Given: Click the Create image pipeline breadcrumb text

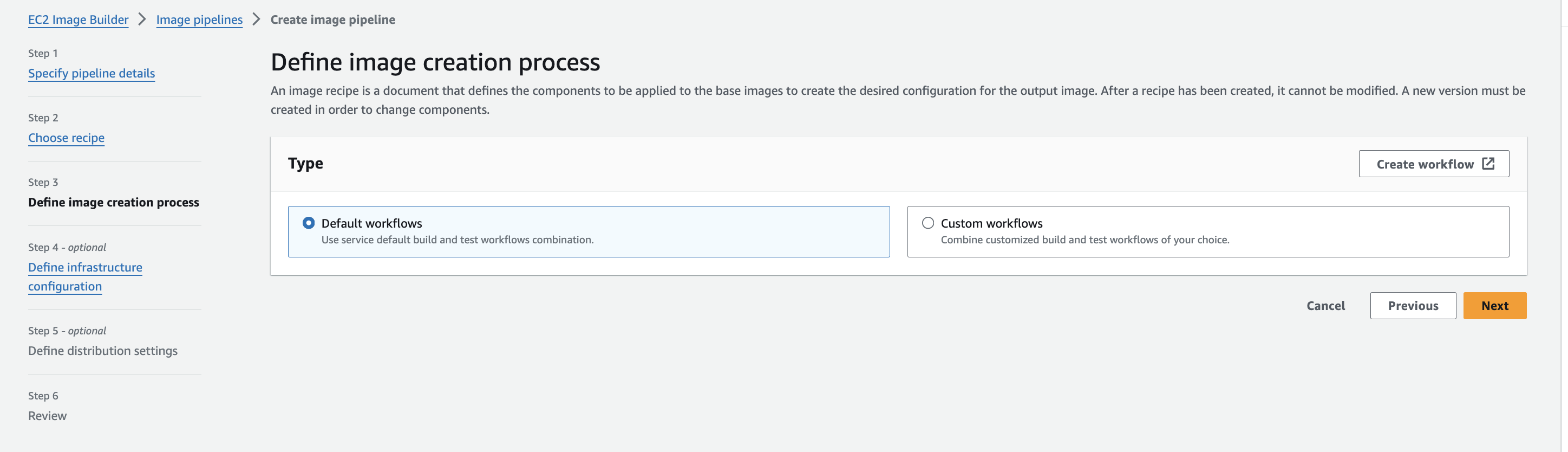Looking at the screenshot, I should click(x=332, y=20).
